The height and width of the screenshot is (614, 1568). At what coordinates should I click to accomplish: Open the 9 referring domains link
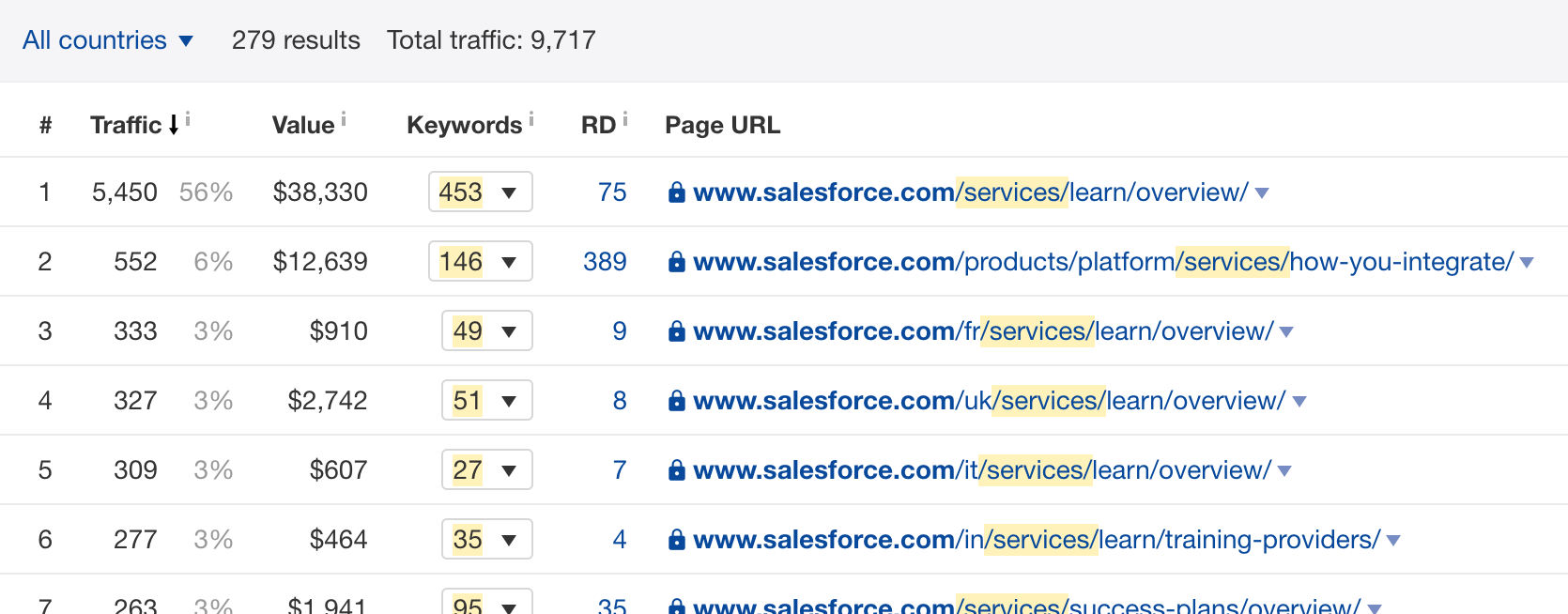tap(620, 331)
